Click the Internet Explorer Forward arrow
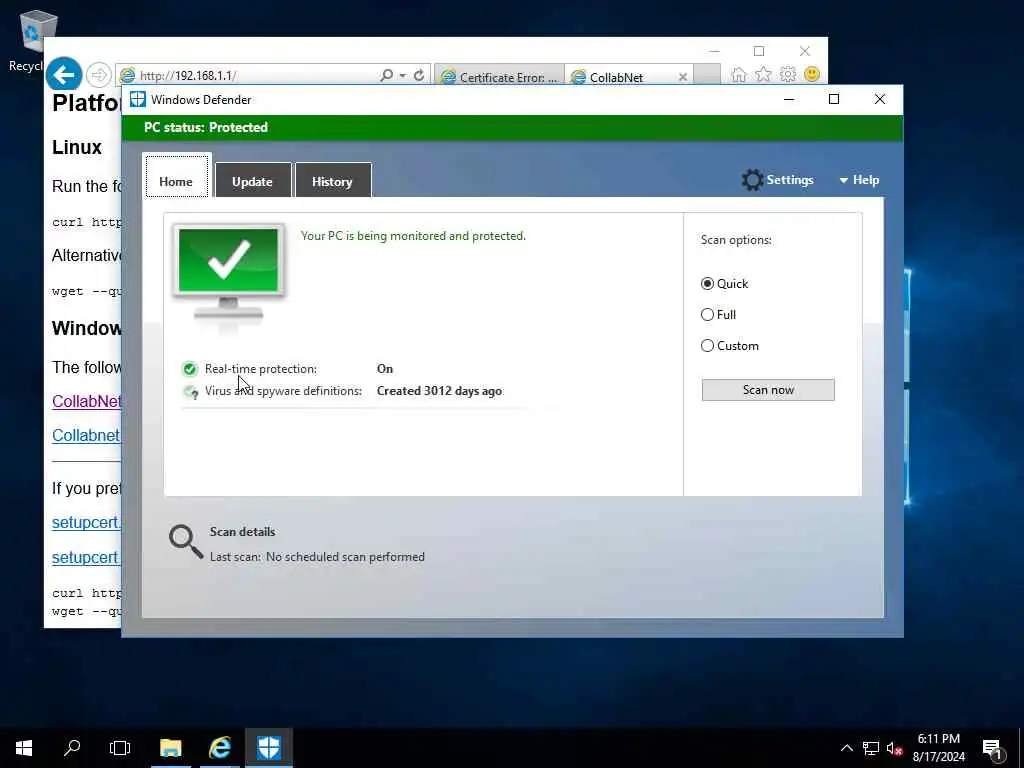Image resolution: width=1024 pixels, height=768 pixels. tap(99, 75)
